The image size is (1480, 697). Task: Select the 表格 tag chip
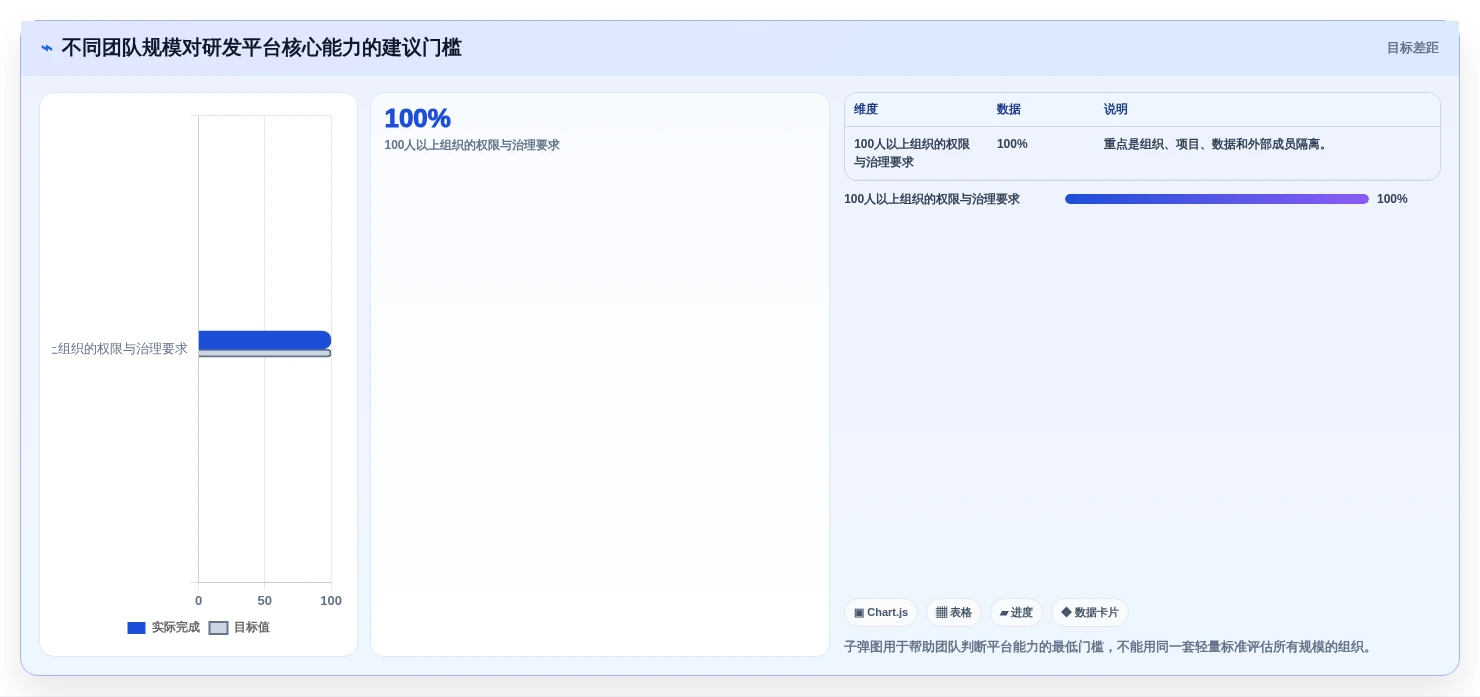click(x=954, y=613)
